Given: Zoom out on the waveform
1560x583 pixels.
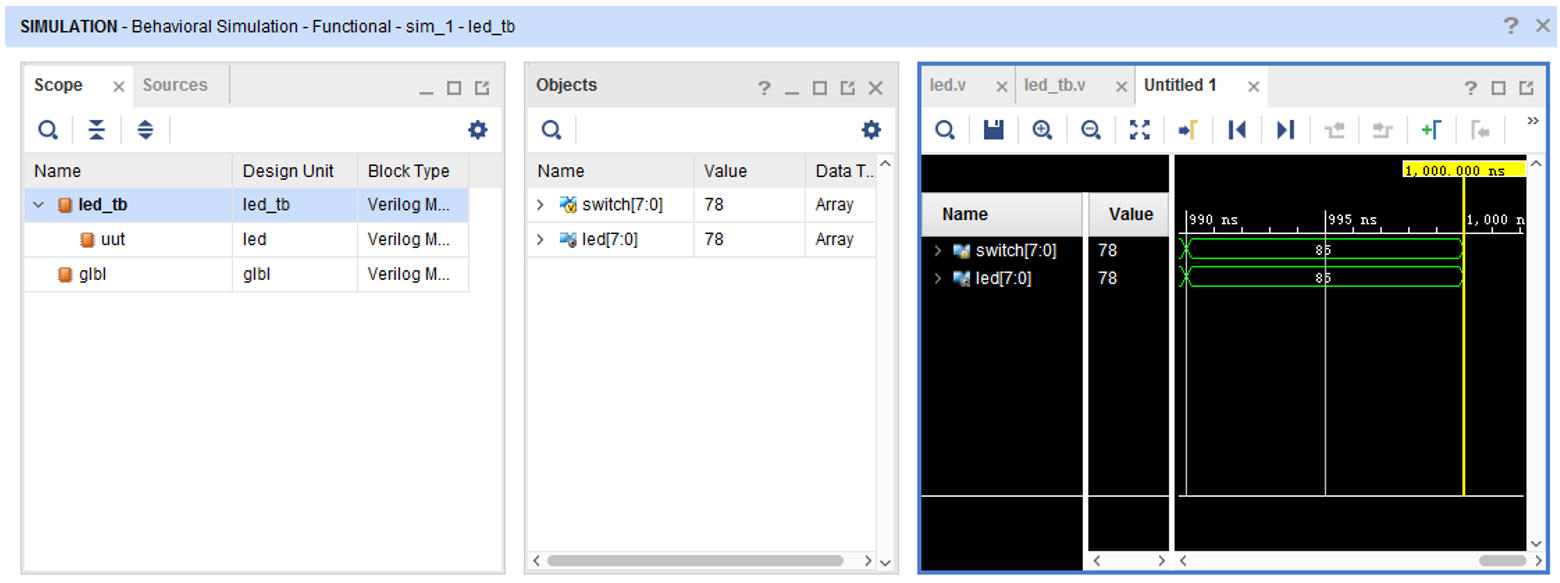Looking at the screenshot, I should click(1091, 130).
